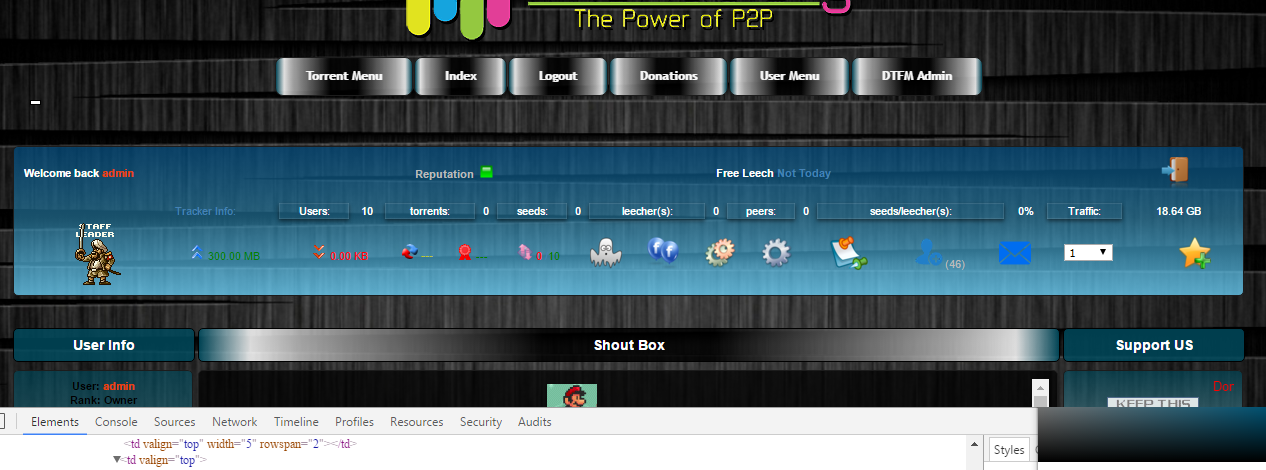The height and width of the screenshot is (470, 1266).
Task: Click the blue envelope mail icon
Action: click(1014, 254)
